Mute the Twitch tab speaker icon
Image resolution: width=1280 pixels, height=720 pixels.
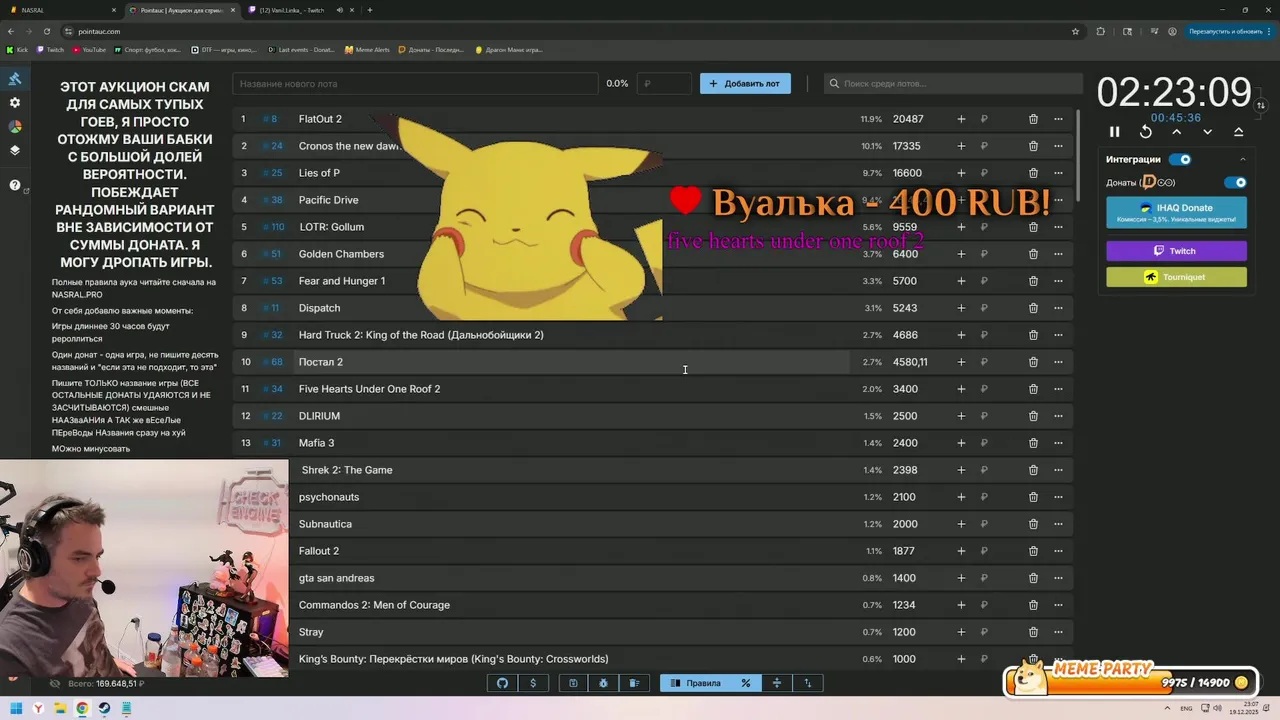tap(339, 10)
